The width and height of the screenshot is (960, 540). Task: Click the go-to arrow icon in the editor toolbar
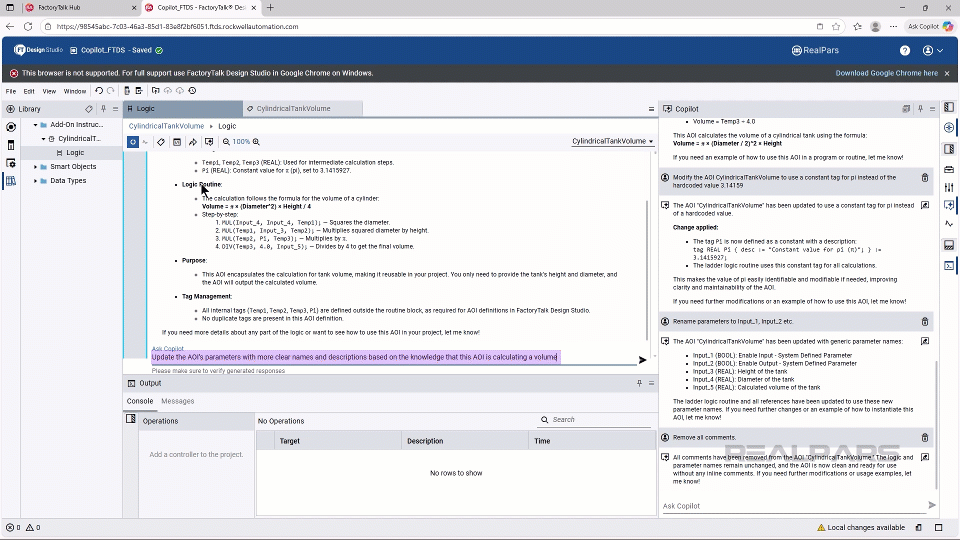193,142
